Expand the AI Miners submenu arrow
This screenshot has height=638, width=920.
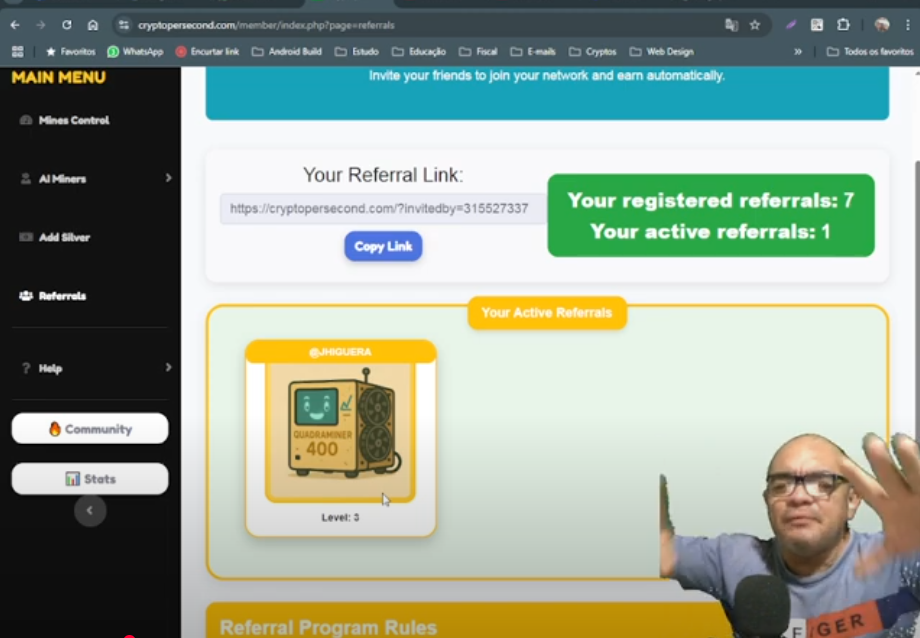click(168, 178)
